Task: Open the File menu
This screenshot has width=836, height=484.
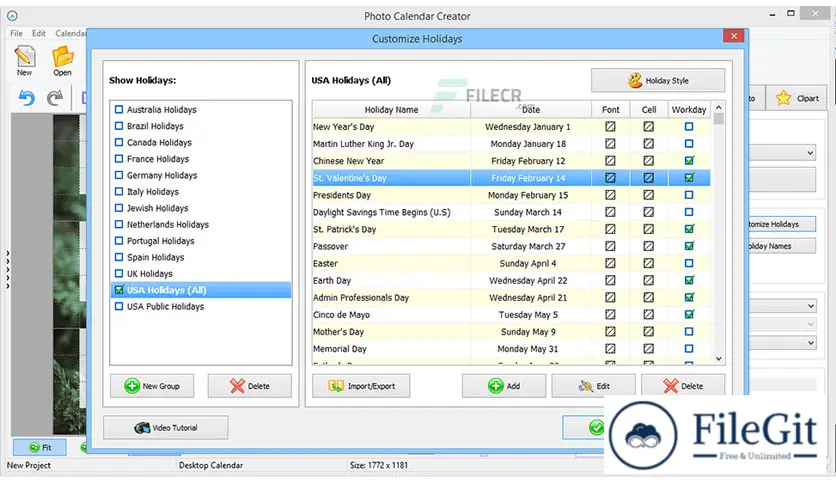Action: coord(17,33)
